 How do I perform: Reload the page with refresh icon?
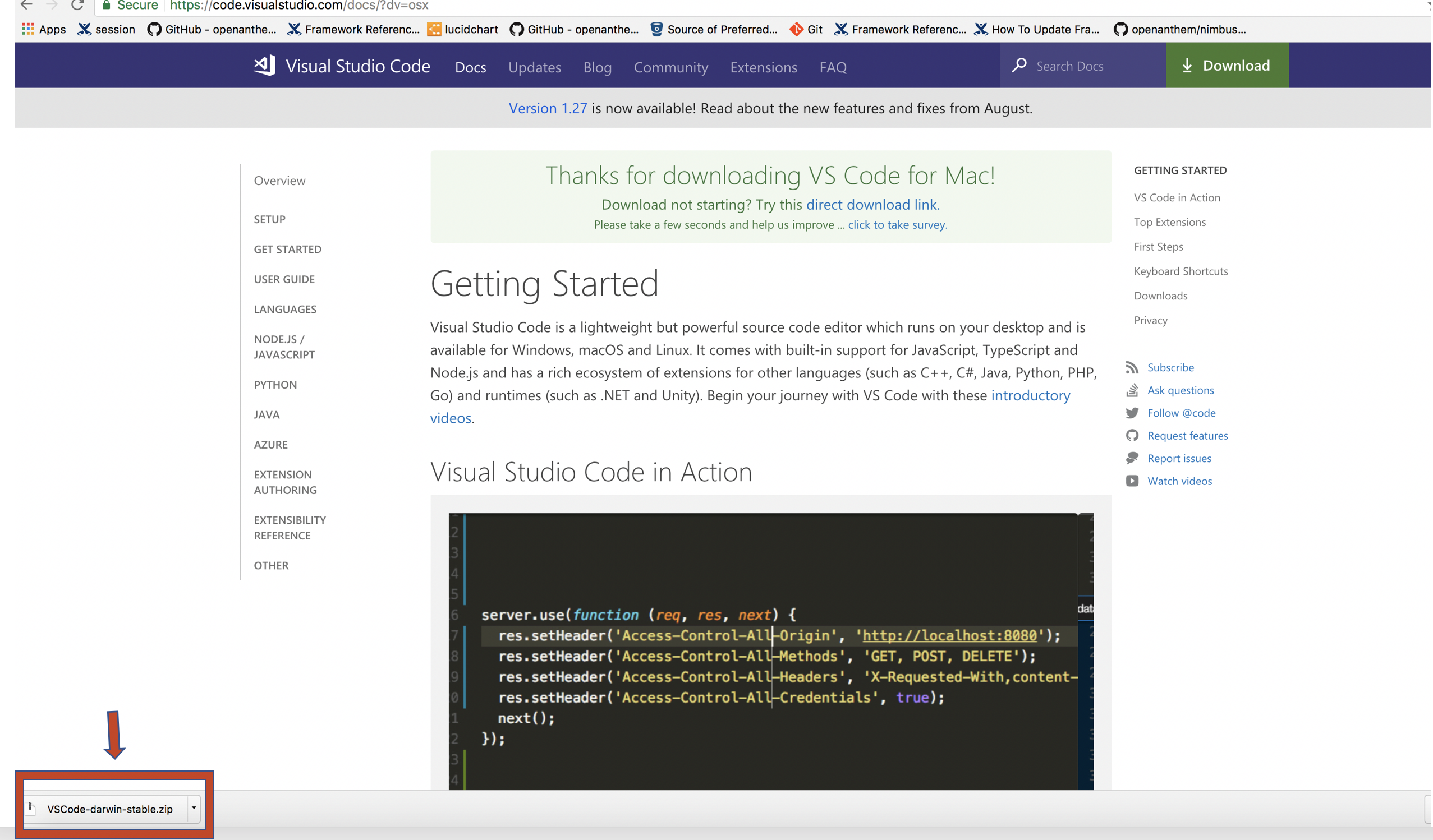click(77, 6)
